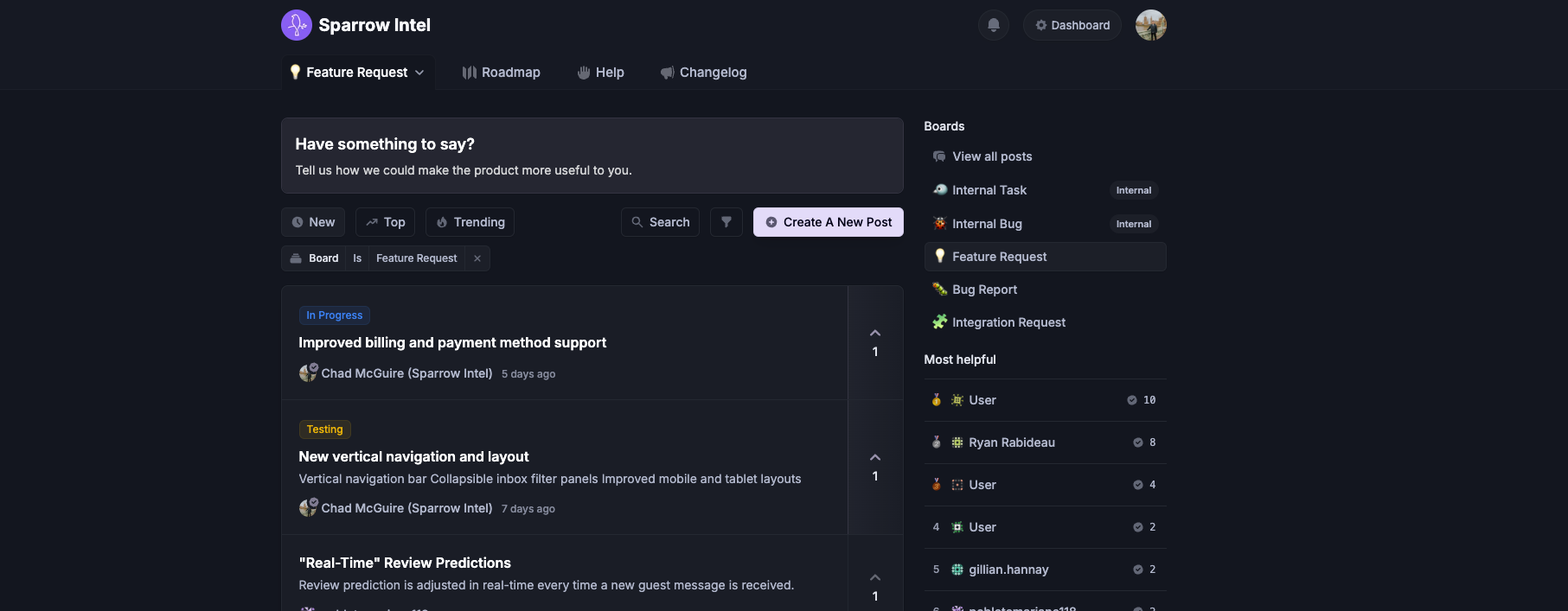
Task: Remove the Feature Request board filter
Action: click(477, 258)
